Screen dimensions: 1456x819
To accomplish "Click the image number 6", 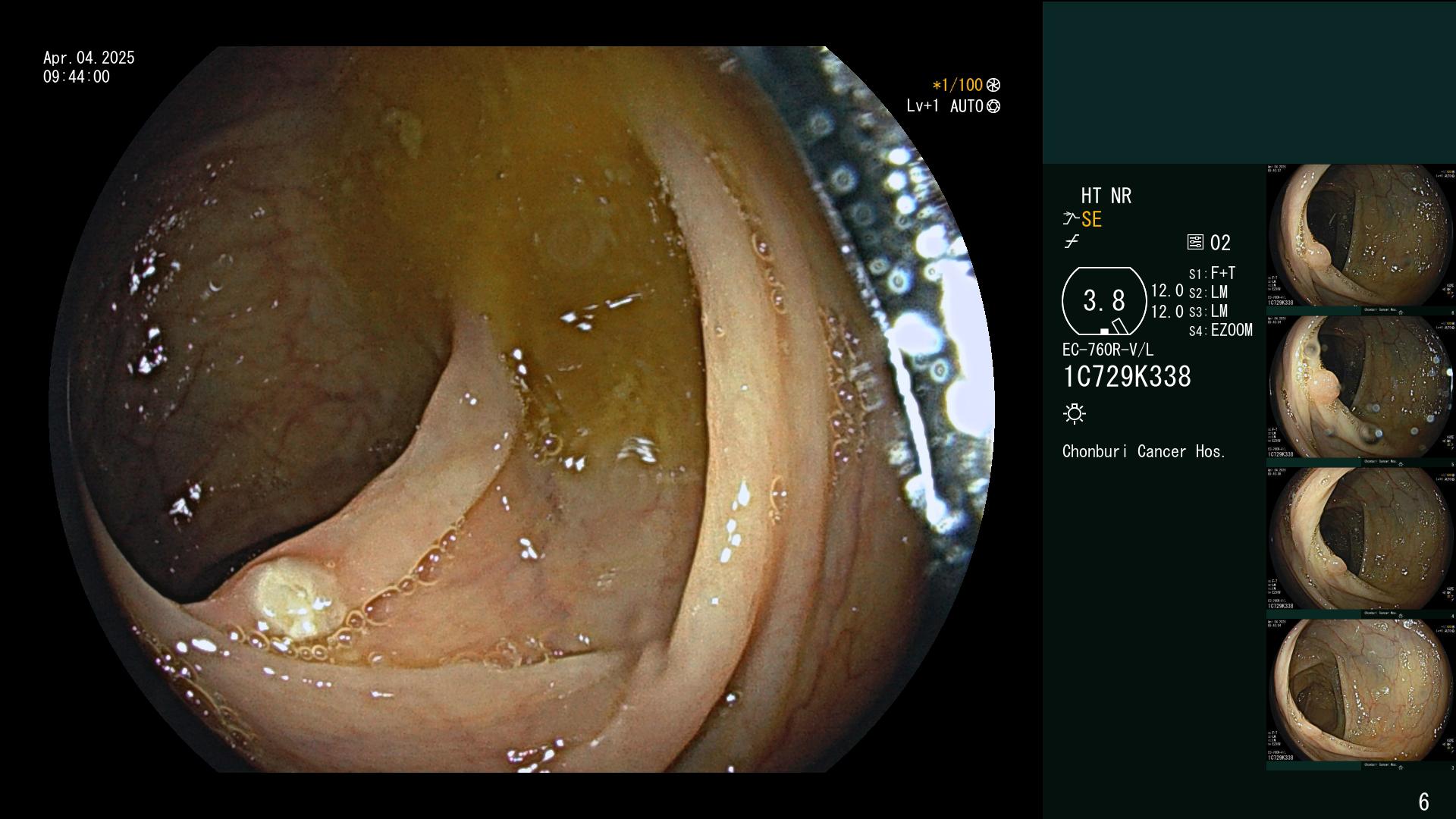I will click(1423, 802).
